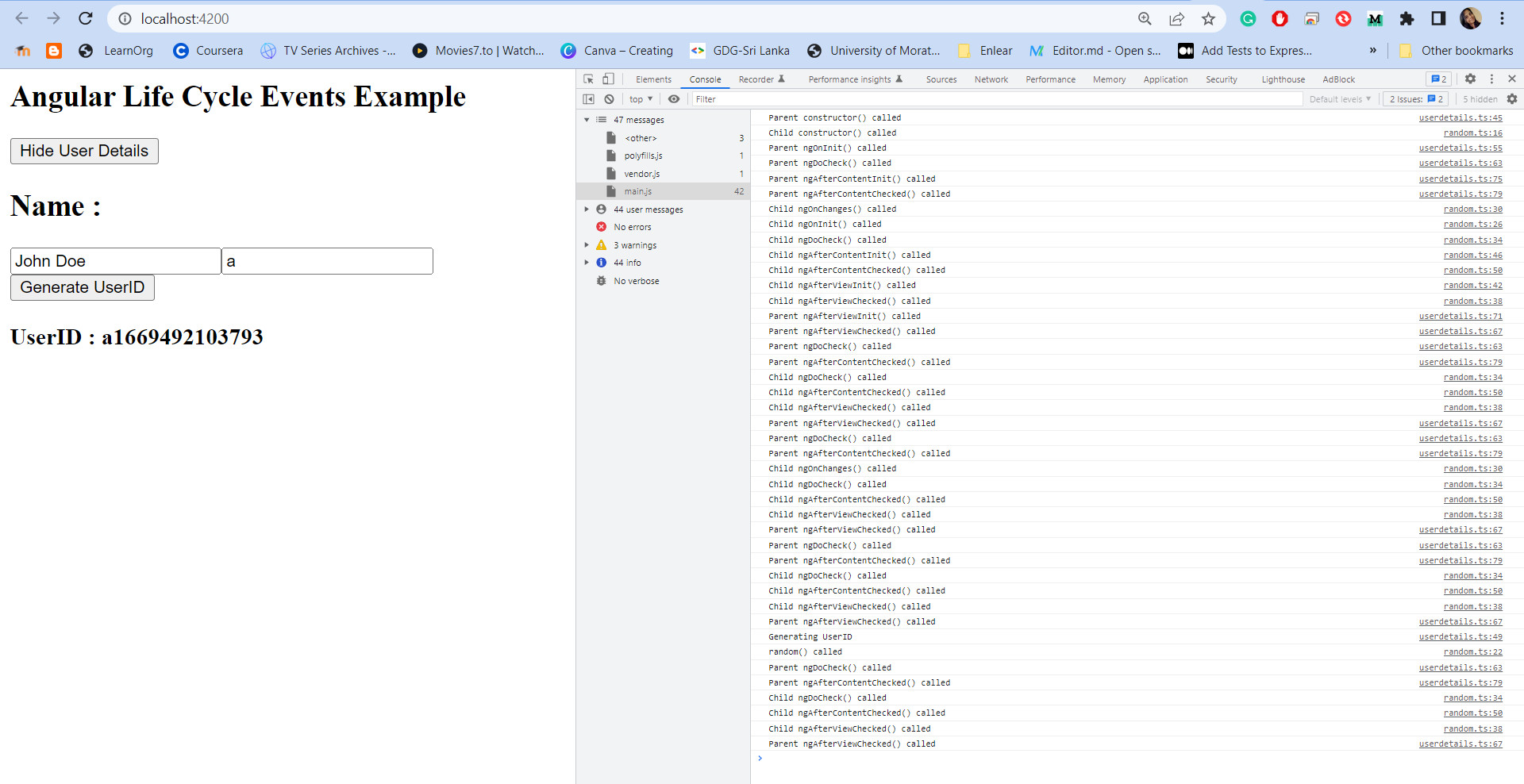Open the red opera-style extension icon

1343,18
